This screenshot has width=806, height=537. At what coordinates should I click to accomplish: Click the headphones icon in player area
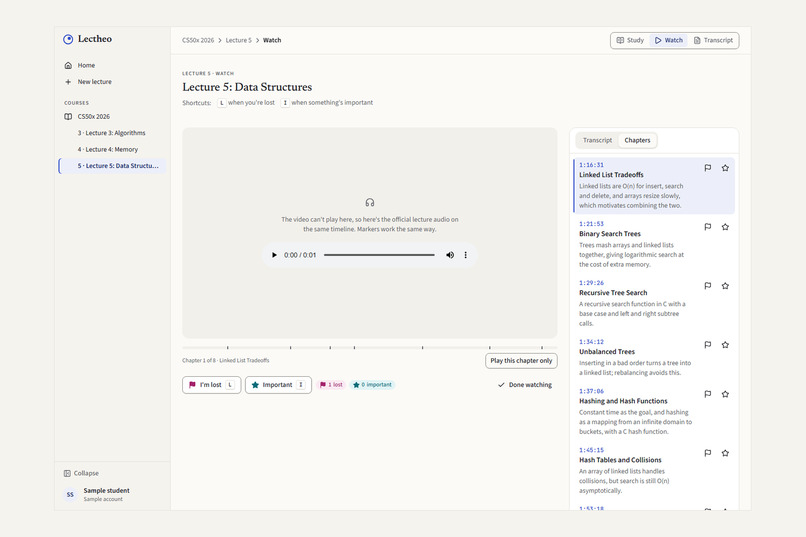coord(370,202)
